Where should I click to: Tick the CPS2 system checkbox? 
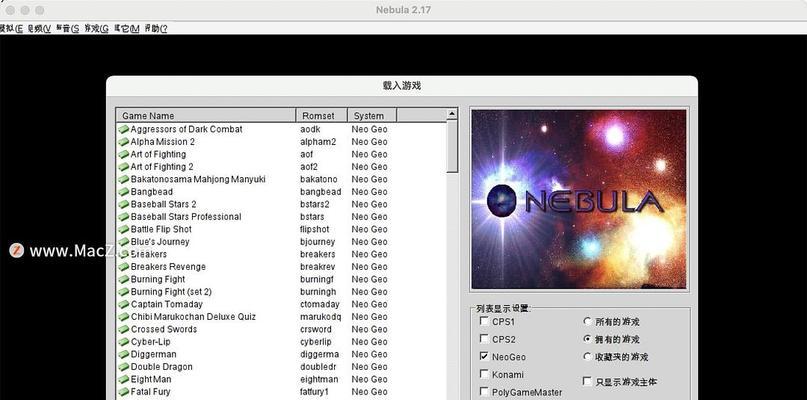coord(484,339)
